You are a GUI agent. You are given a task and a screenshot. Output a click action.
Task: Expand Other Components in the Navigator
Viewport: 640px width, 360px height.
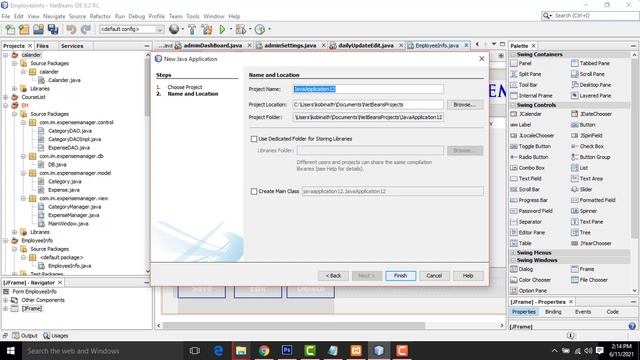[6, 300]
